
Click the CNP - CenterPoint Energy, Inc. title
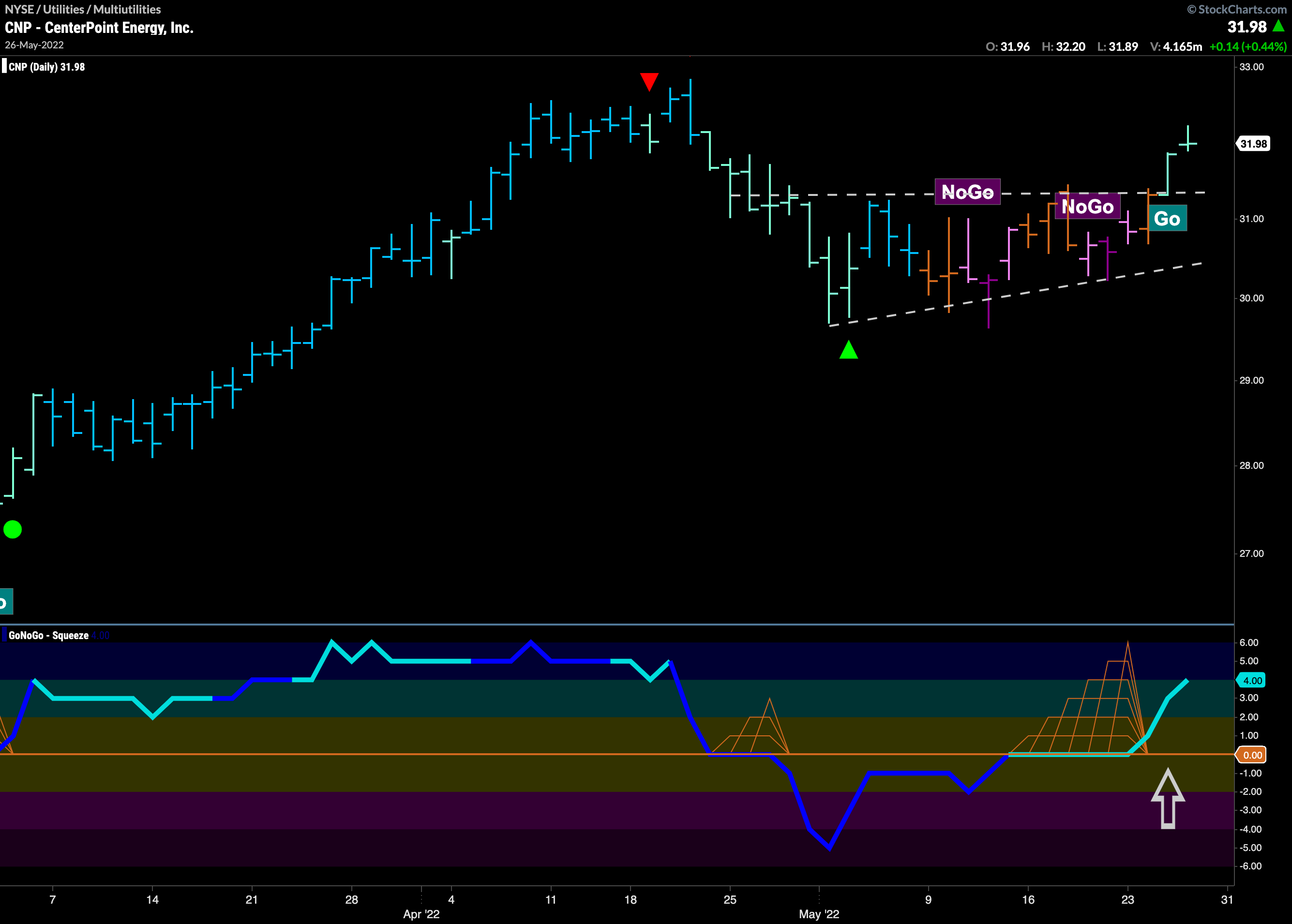(x=99, y=27)
